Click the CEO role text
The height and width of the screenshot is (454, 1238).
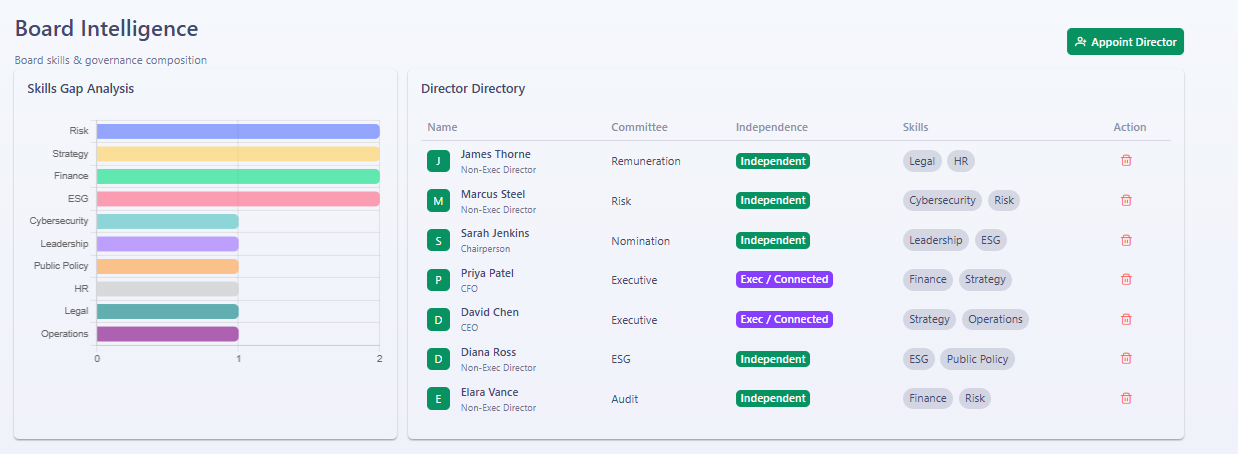(x=469, y=328)
